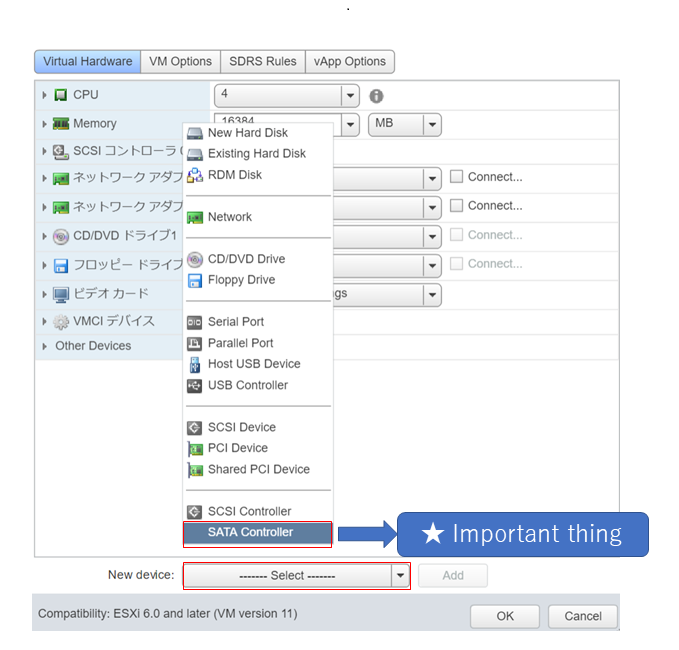Viewport: 679px width, 650px height.
Task: Toggle Connect checkbox for first network adapter
Action: click(456, 177)
